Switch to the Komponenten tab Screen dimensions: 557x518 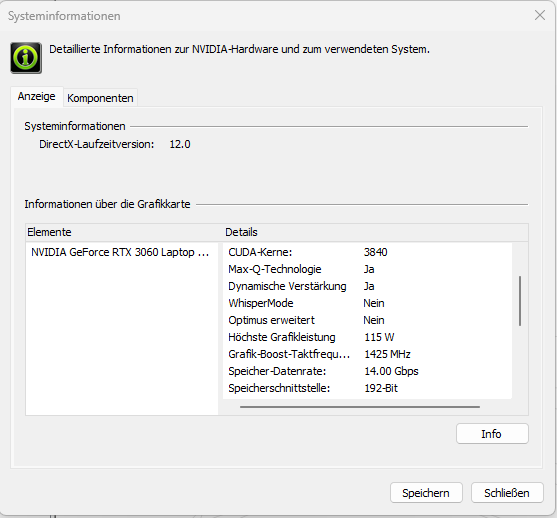tap(100, 98)
